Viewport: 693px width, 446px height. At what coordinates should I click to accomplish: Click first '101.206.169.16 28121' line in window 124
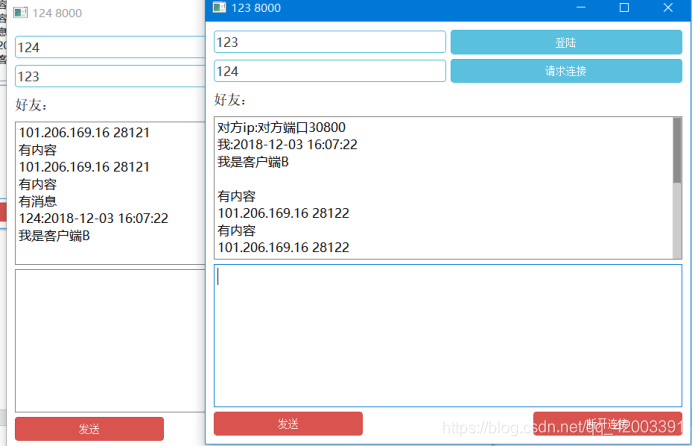point(84,133)
